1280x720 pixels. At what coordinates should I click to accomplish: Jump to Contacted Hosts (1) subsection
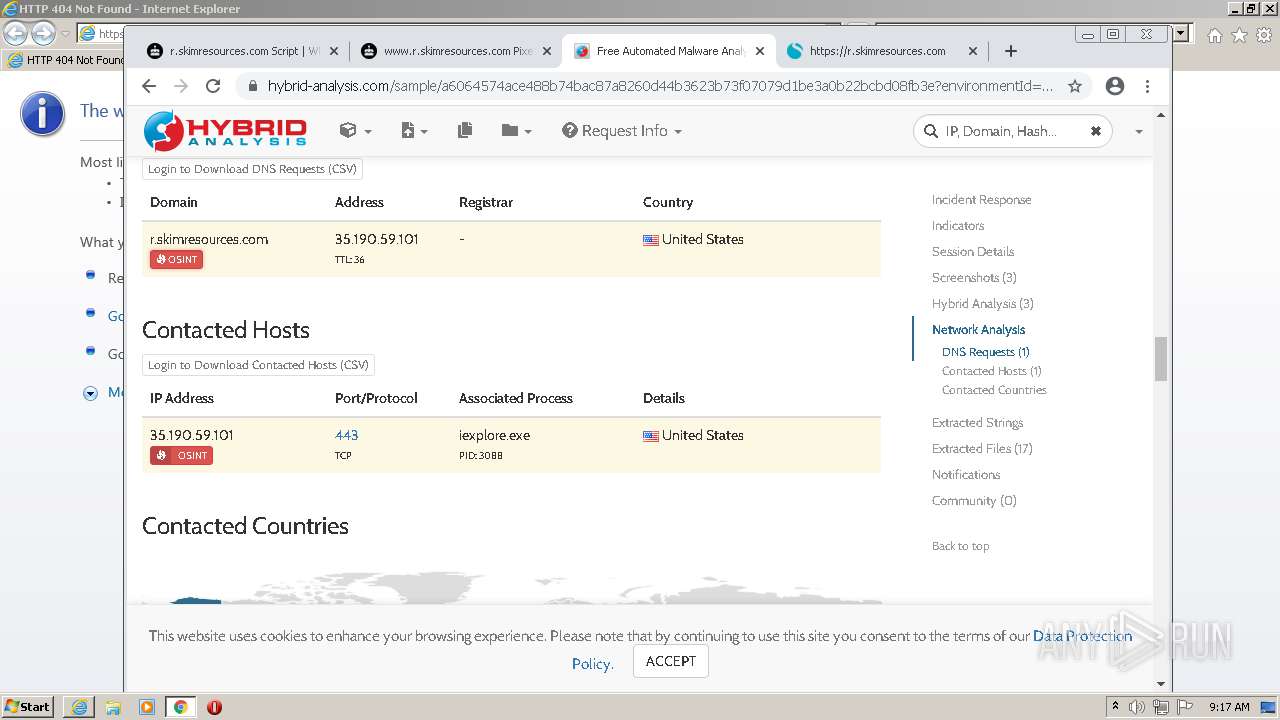(x=992, y=371)
